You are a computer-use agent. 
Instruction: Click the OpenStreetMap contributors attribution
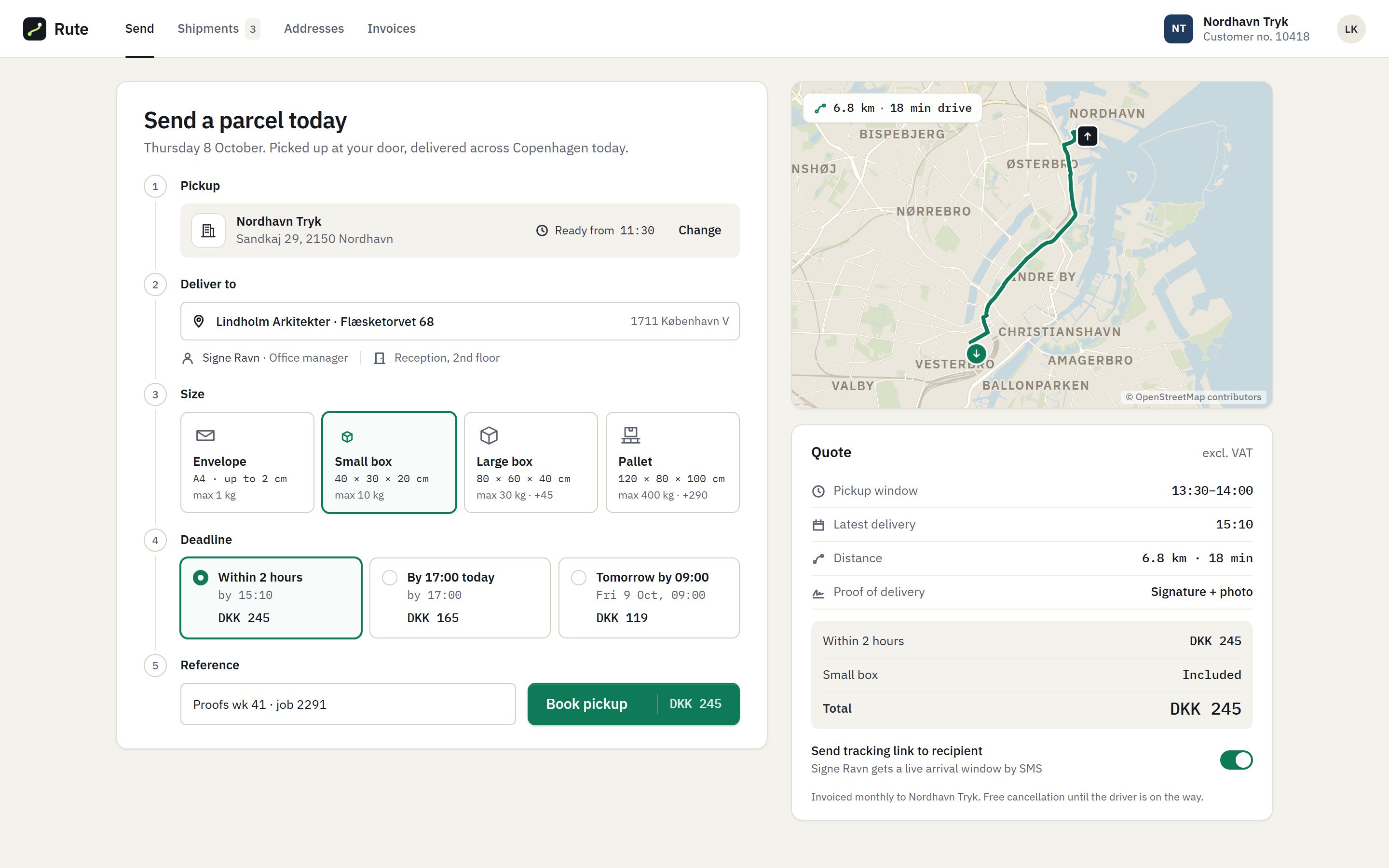(1193, 397)
